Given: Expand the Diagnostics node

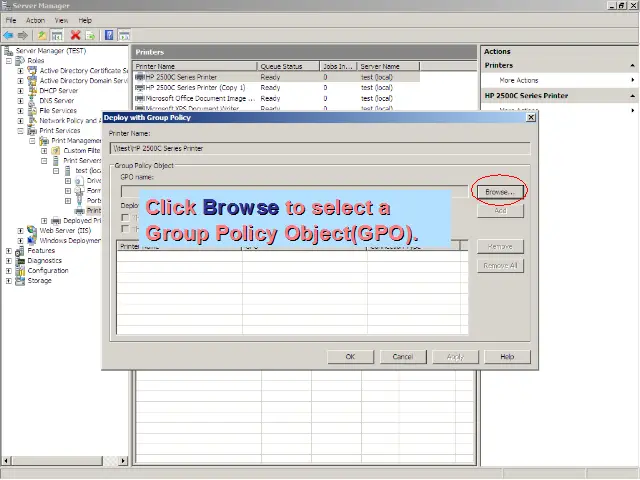Looking at the screenshot, I should pyautogui.click(x=9, y=261).
